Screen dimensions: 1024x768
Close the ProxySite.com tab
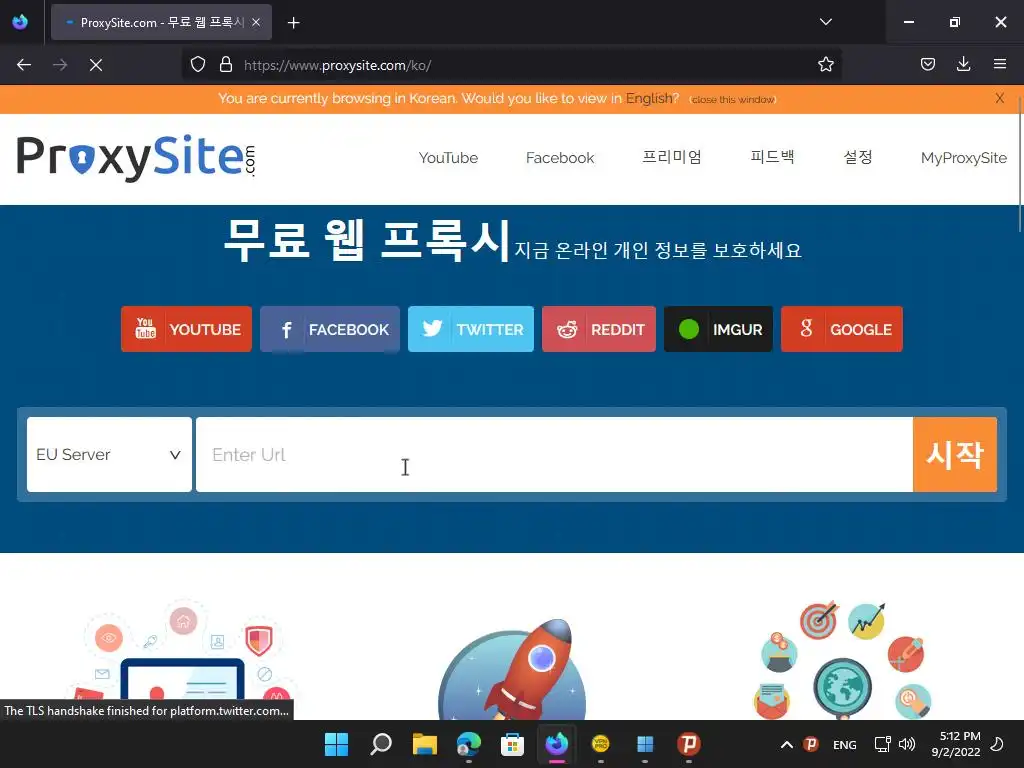[256, 22]
